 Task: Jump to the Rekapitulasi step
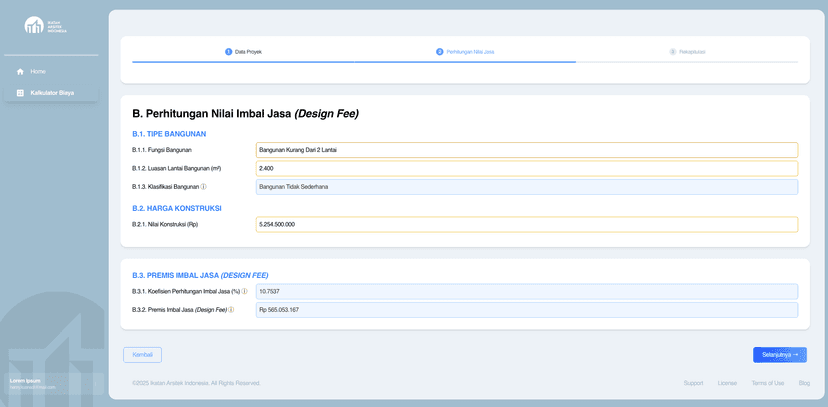click(688, 52)
